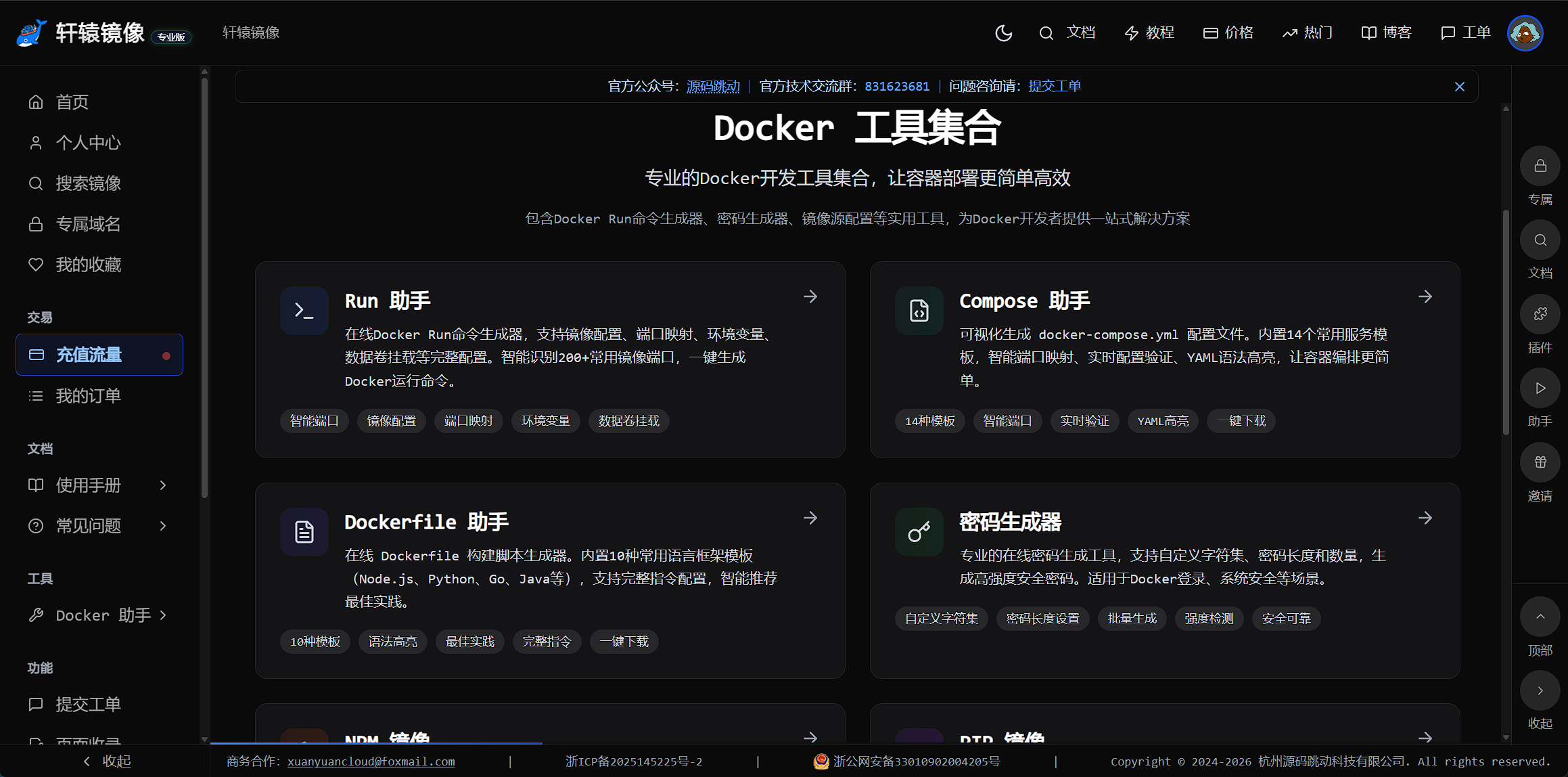Click the main content vertical scrollbar
Image resolution: width=1568 pixels, height=777 pixels.
pyautogui.click(x=1506, y=322)
